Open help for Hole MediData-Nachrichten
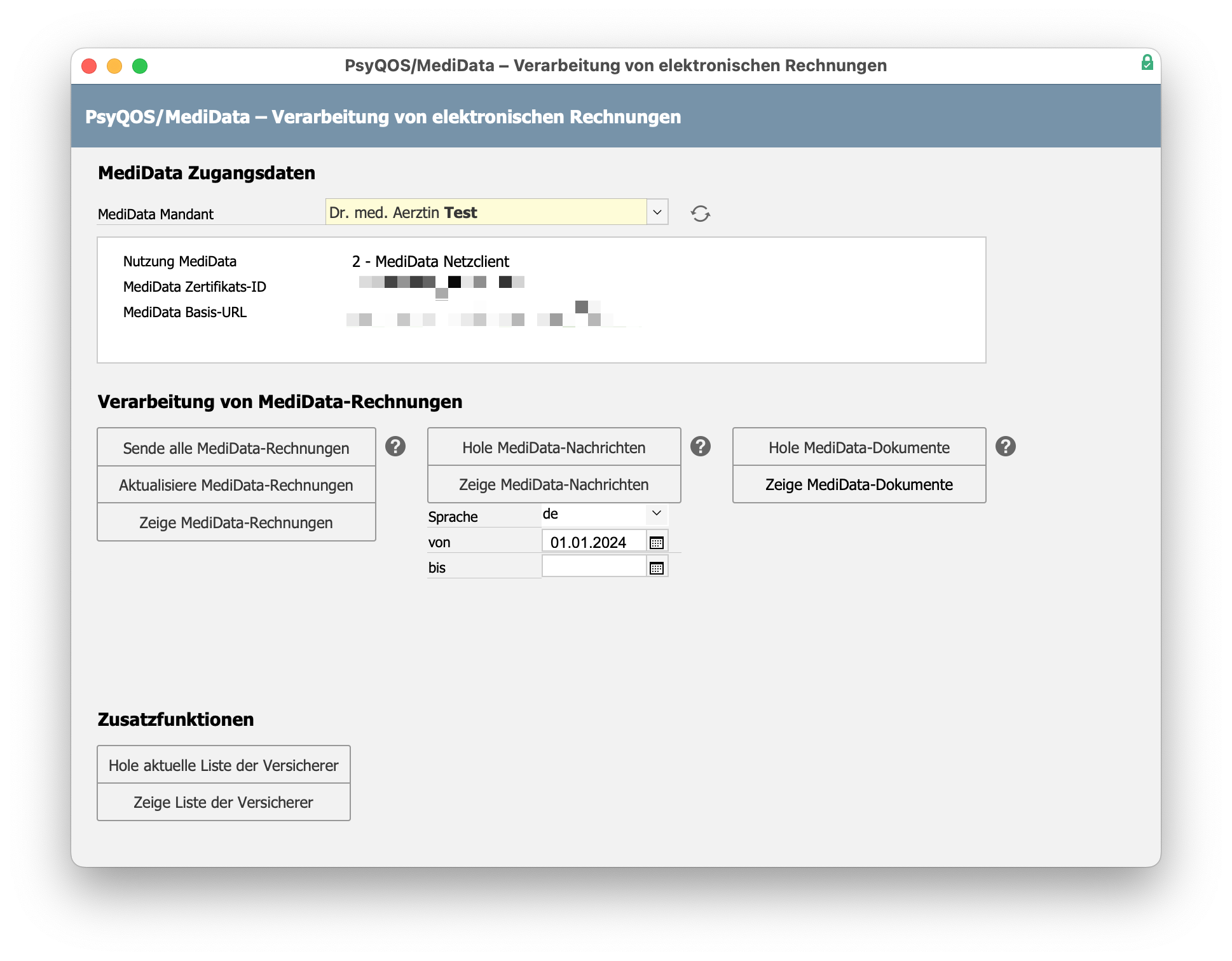 click(x=701, y=447)
